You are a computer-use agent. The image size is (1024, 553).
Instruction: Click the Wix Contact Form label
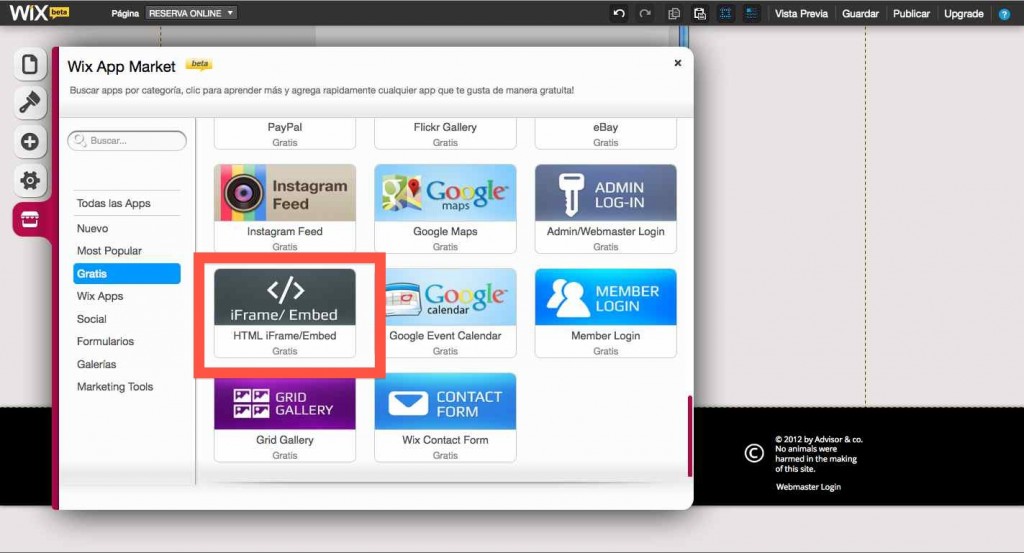click(x=445, y=440)
